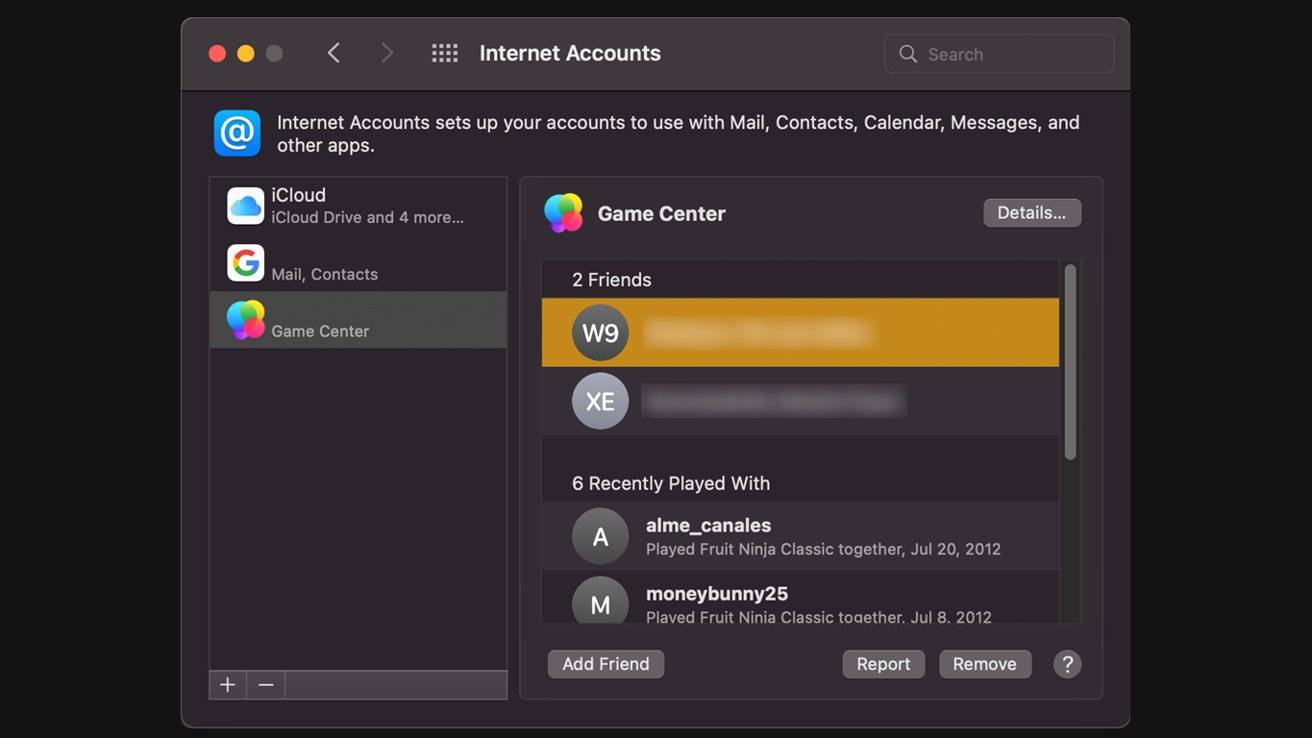Open the Details dialog for Game Center

click(1032, 212)
